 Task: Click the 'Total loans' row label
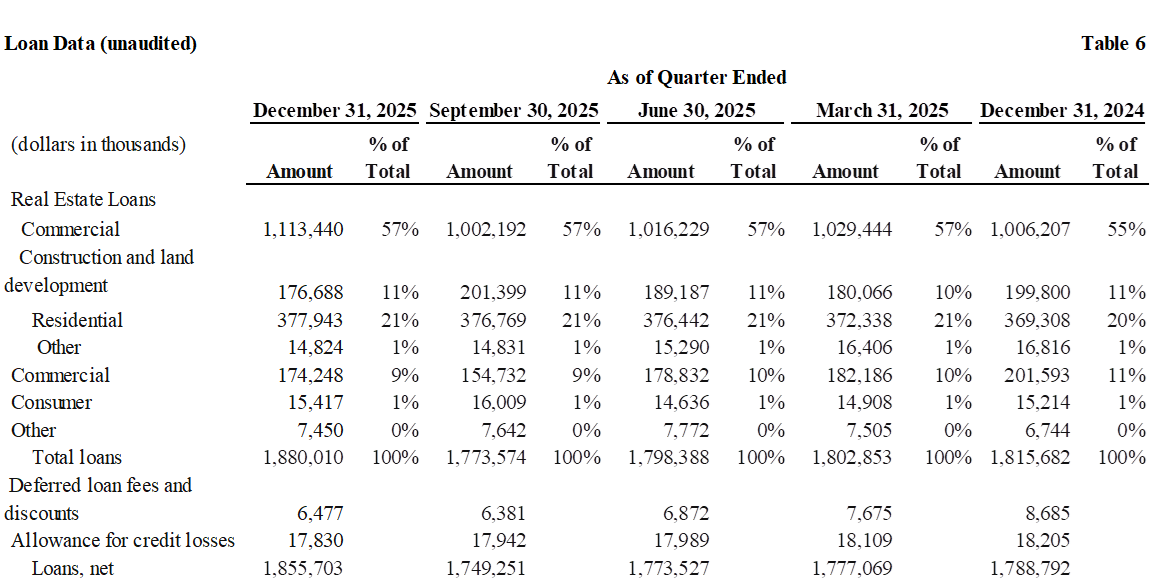(x=77, y=457)
